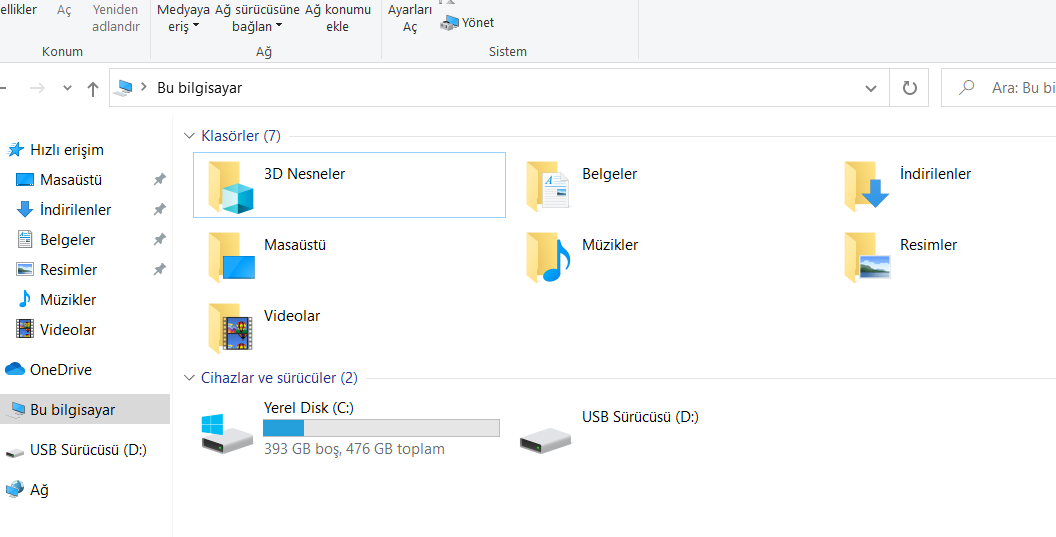
Task: Click Ağ konumu ekle ribbon button
Action: coord(337,18)
